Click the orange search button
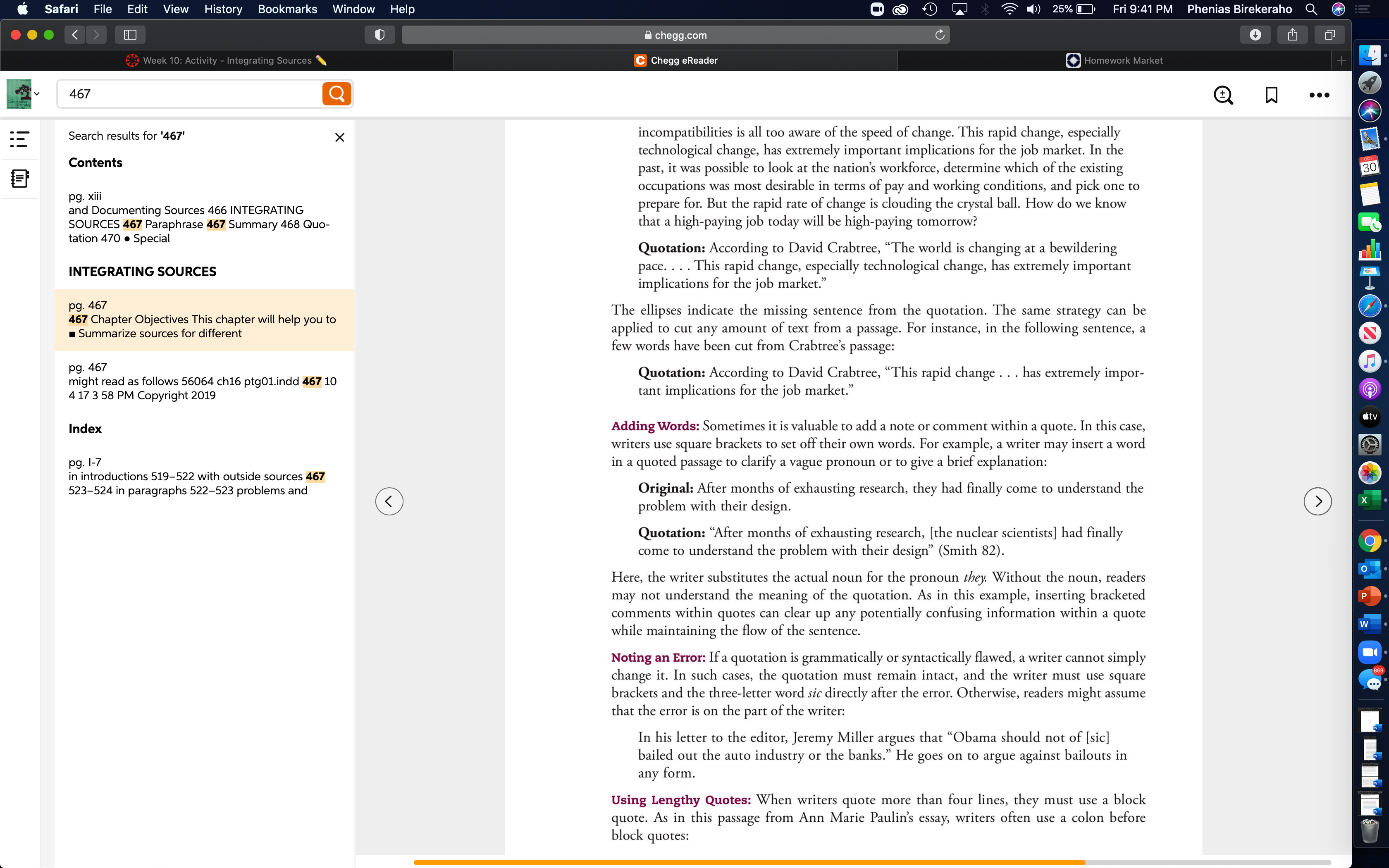This screenshot has height=868, width=1389. [337, 93]
